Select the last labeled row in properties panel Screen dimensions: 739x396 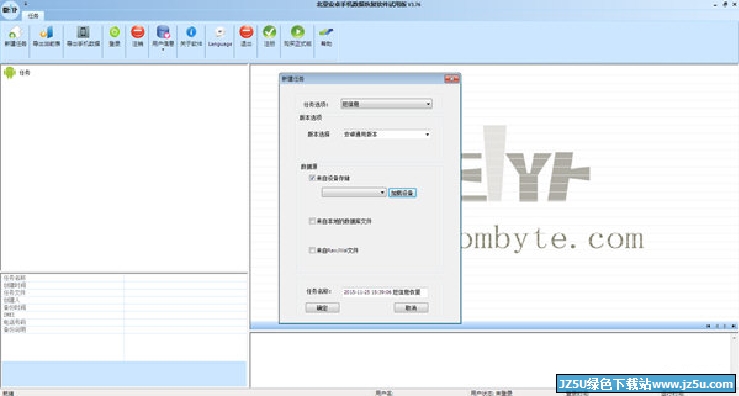click(124, 330)
